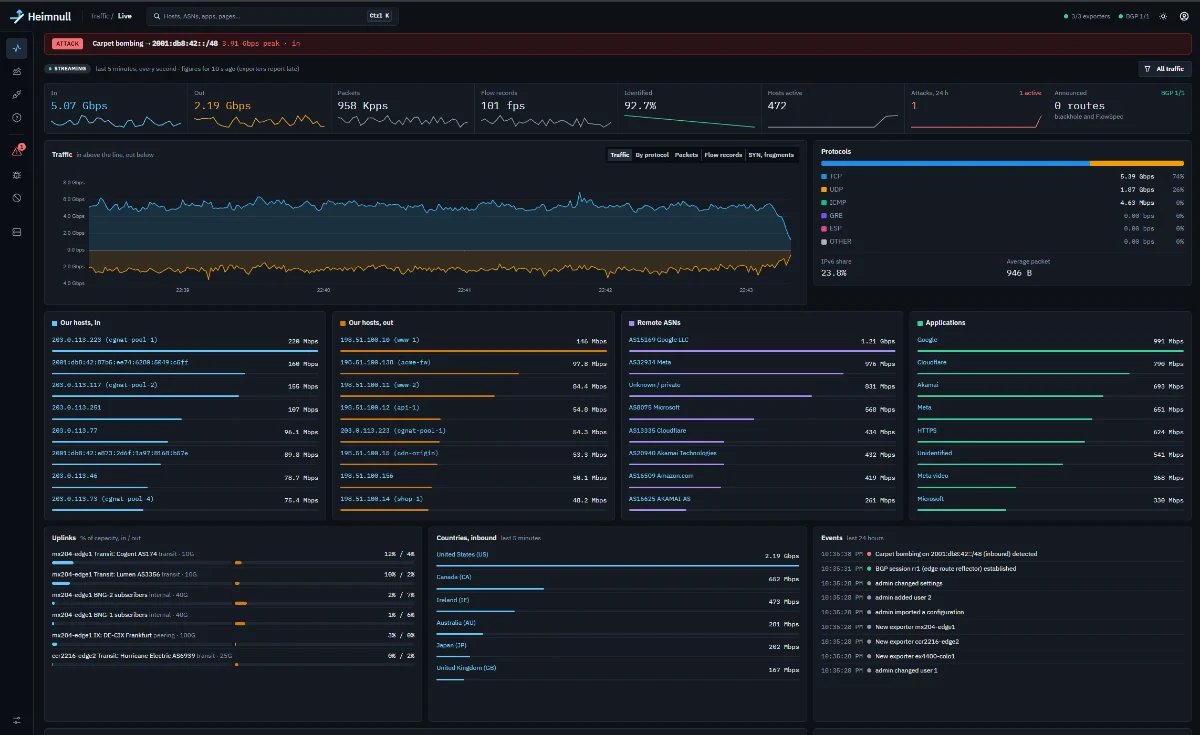Open the All traffic filter dropdown
Image resolution: width=1200 pixels, height=735 pixels.
click(x=1165, y=69)
